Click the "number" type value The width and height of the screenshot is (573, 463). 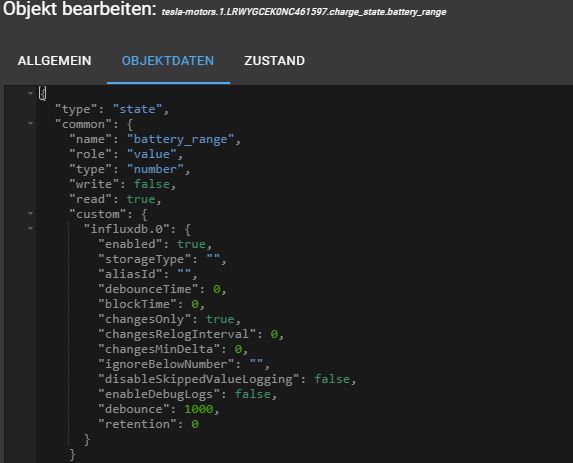(x=155, y=169)
